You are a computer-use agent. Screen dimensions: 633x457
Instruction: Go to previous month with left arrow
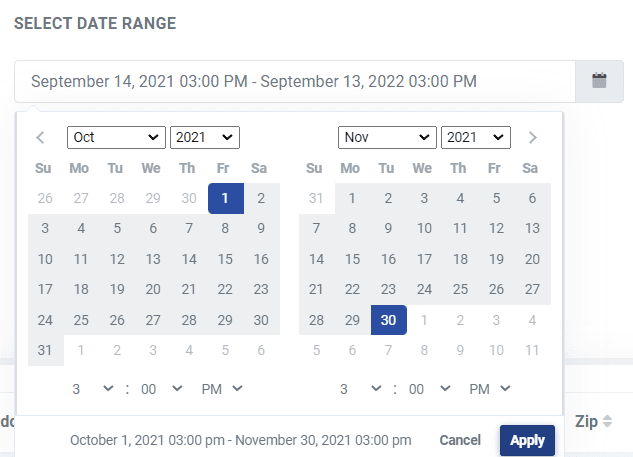(40, 137)
